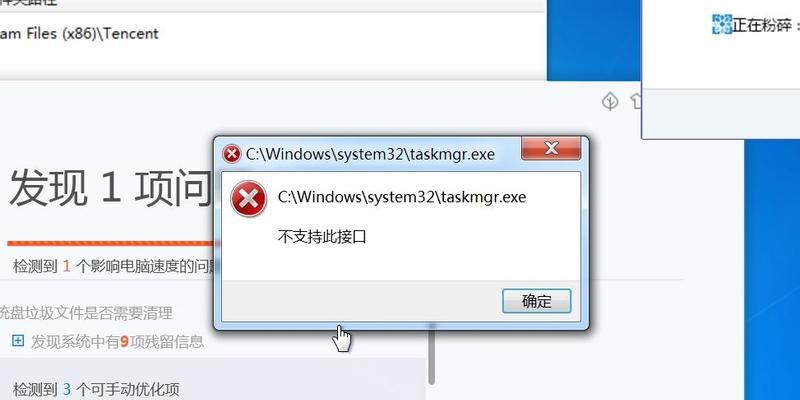Screen dimensions: 800x400
Task: Click the 不支持此接口 message text
Action: 322,237
